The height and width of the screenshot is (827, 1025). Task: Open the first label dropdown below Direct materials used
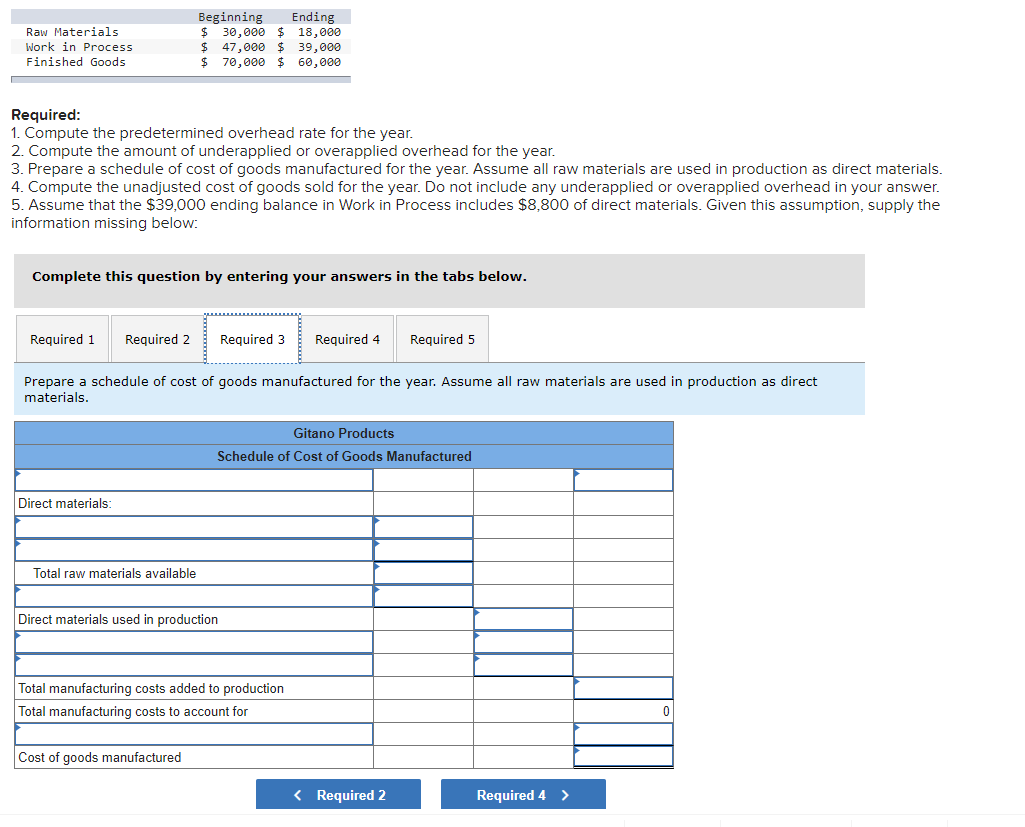(194, 642)
